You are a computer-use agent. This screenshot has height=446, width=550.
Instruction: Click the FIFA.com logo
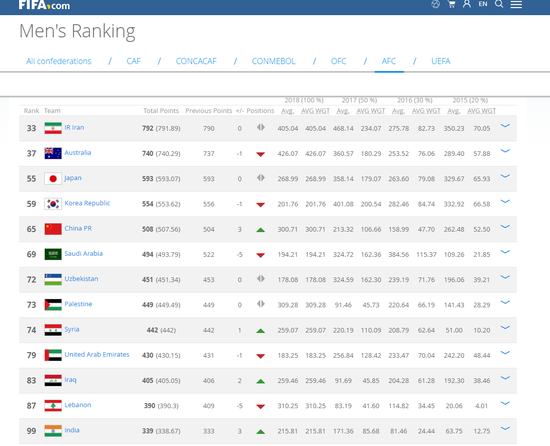tap(44, 5)
